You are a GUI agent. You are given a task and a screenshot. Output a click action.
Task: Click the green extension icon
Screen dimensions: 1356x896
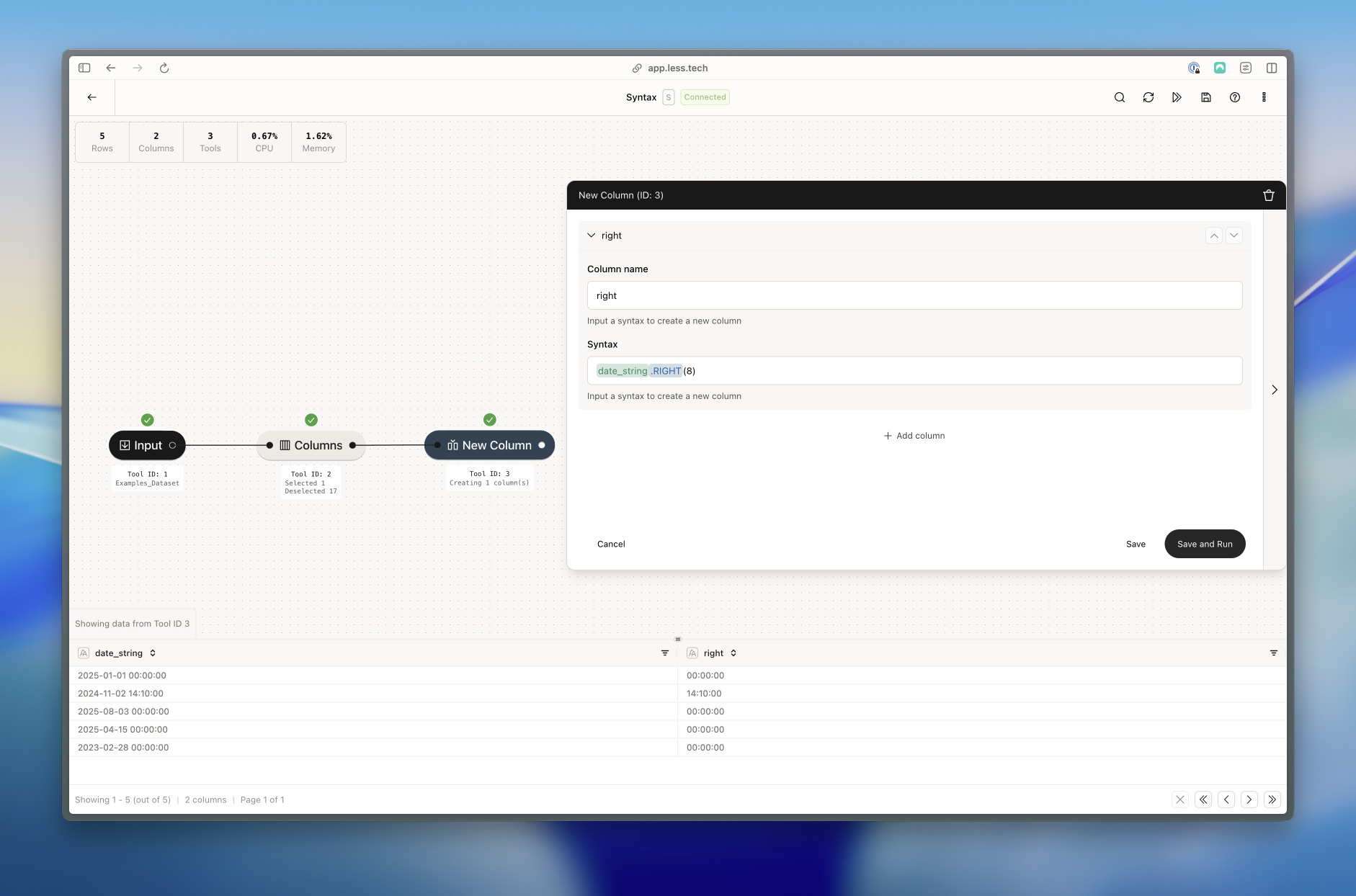1220,68
